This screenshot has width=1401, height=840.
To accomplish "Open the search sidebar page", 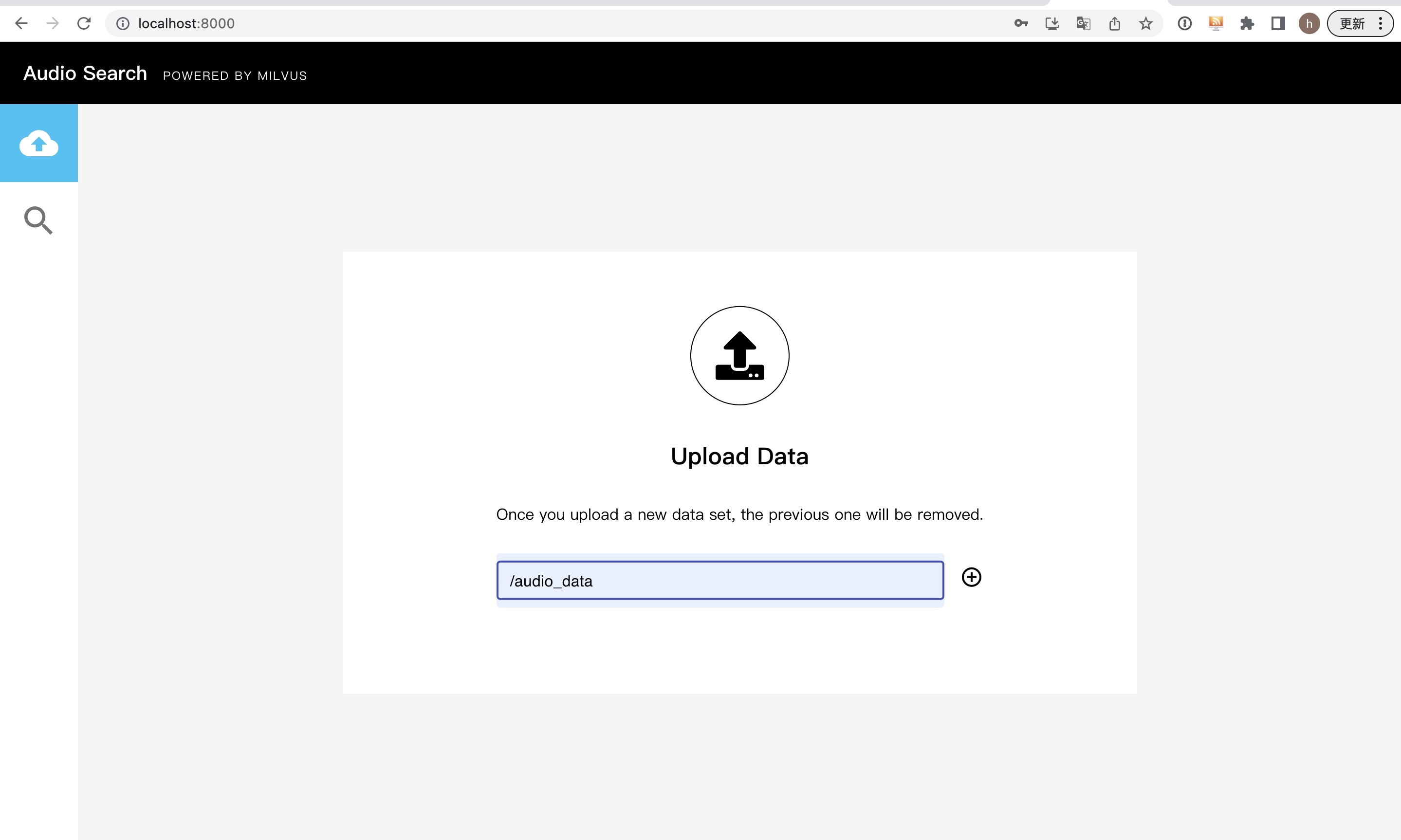I will (x=38, y=220).
